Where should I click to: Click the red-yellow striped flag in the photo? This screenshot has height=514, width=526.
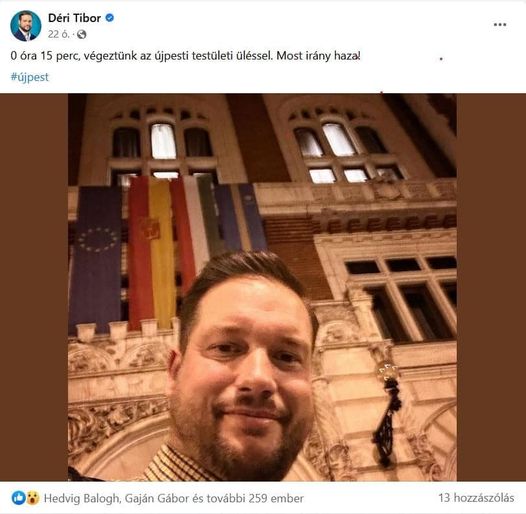pos(153,252)
